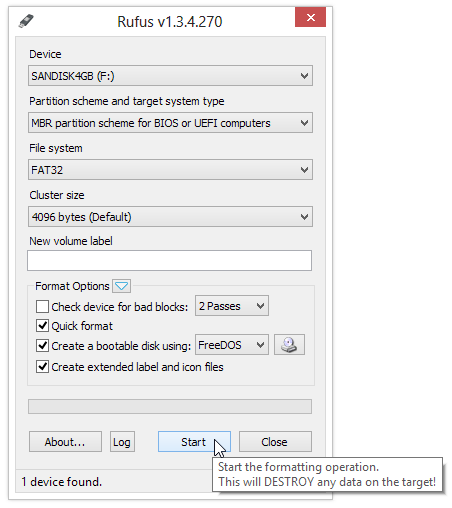Viewport: 452px width, 508px height.
Task: Uncheck the Quick format option
Action: (42, 326)
